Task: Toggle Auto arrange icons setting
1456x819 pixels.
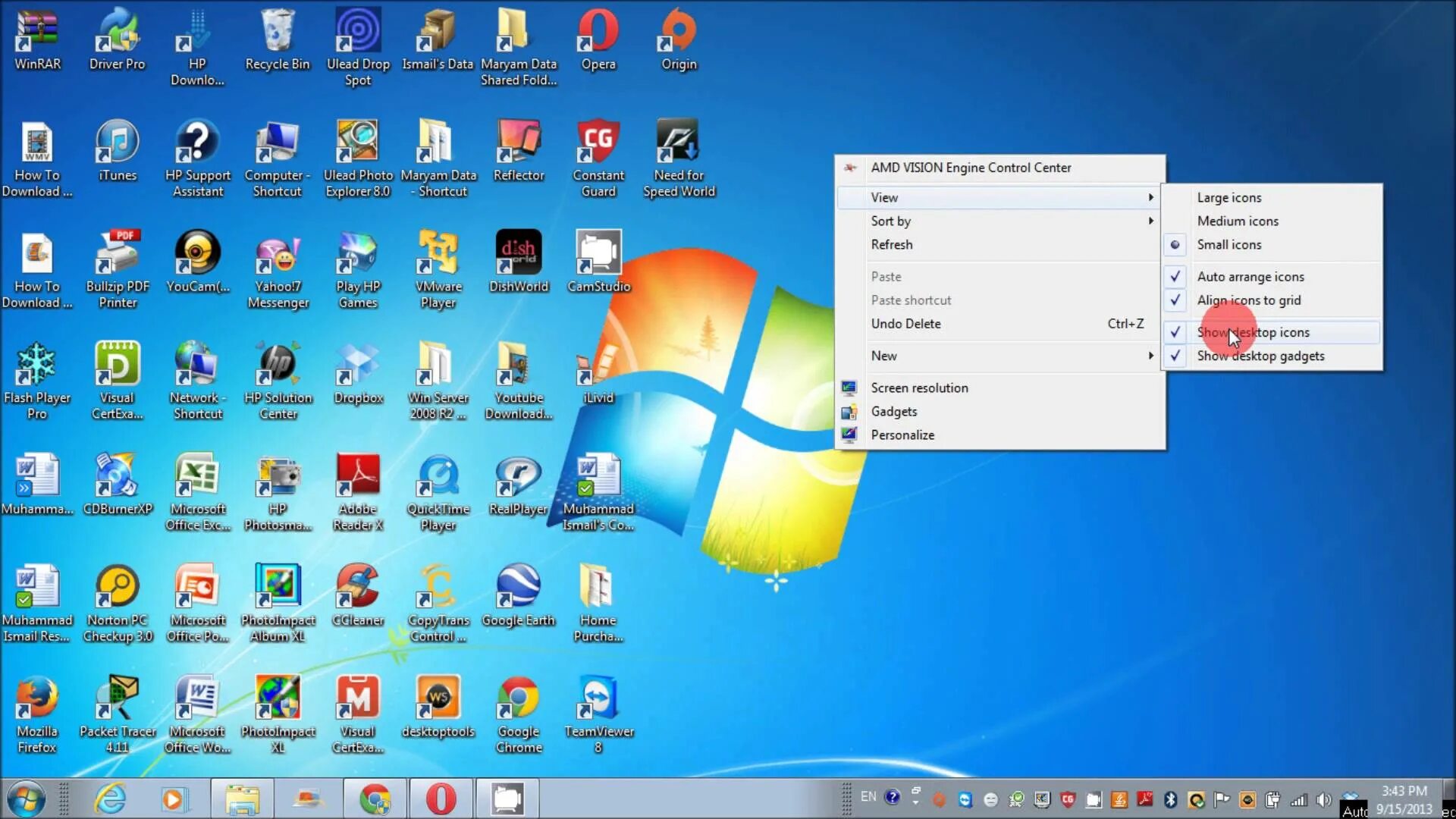Action: coord(1251,276)
